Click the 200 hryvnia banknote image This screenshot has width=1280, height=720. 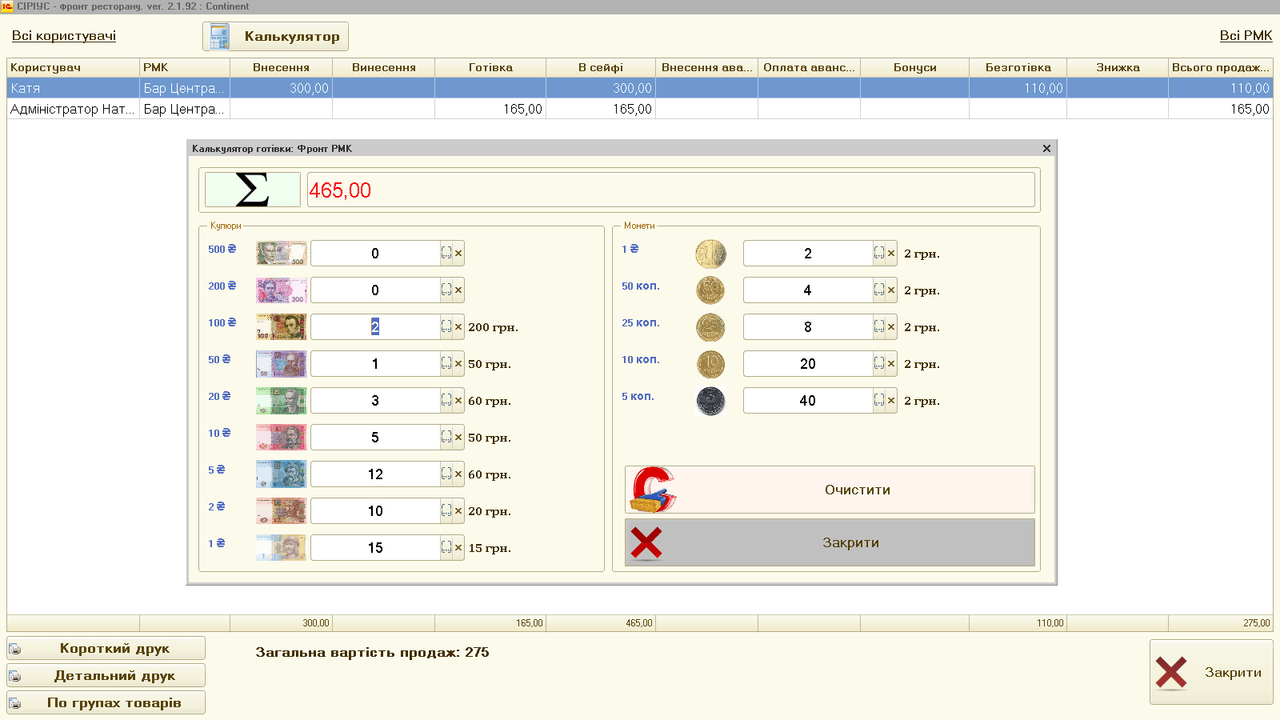pos(281,291)
